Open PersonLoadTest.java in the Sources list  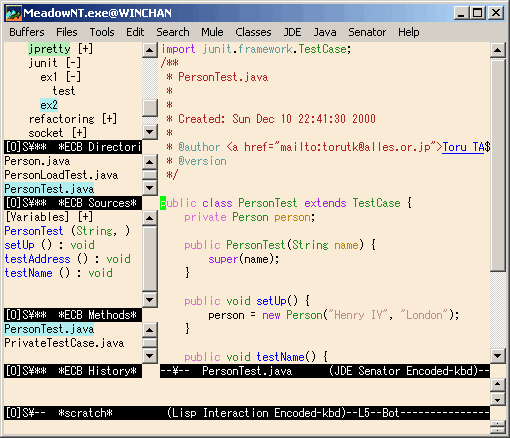(61, 175)
